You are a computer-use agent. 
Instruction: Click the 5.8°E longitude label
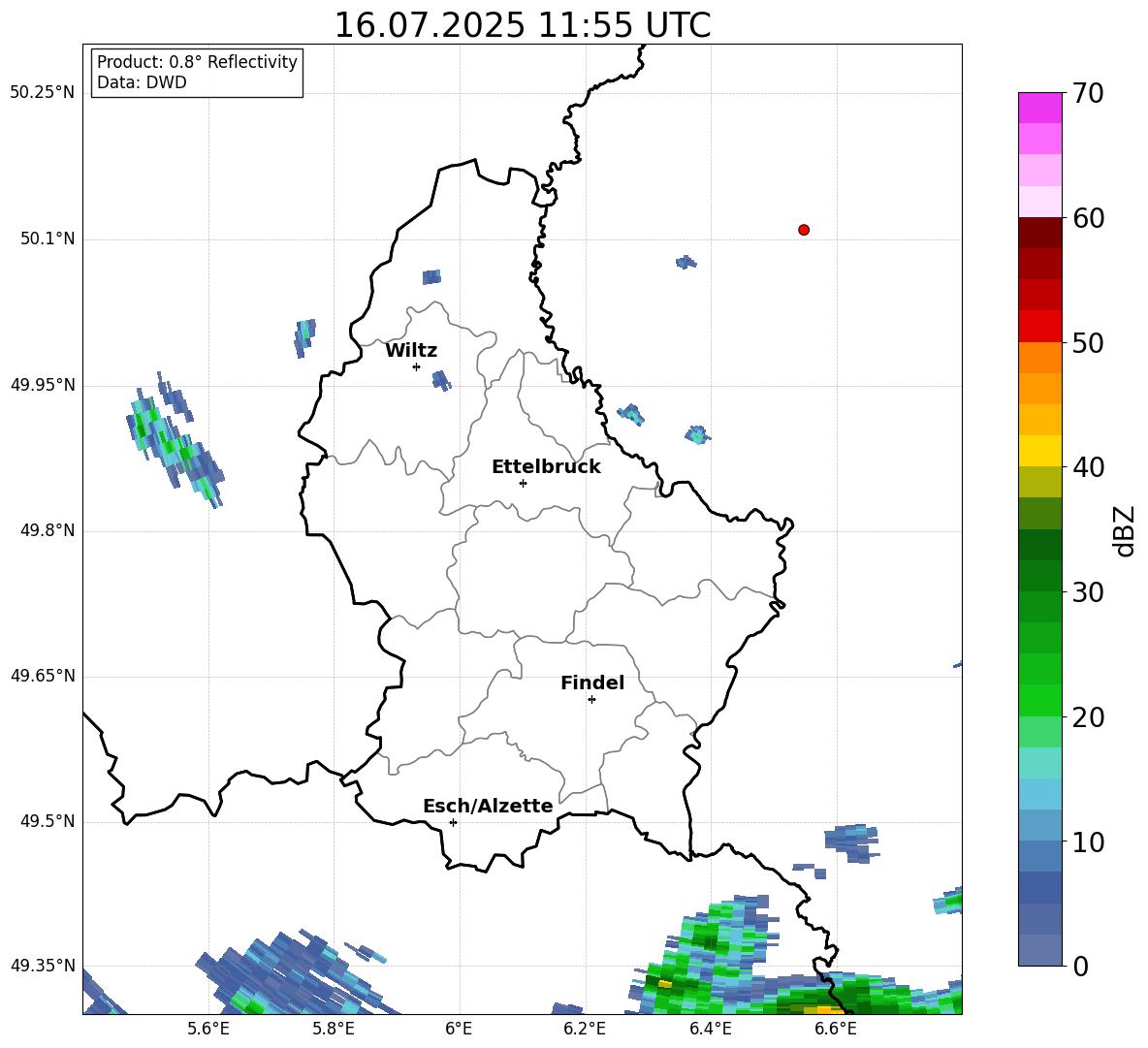point(334,1029)
